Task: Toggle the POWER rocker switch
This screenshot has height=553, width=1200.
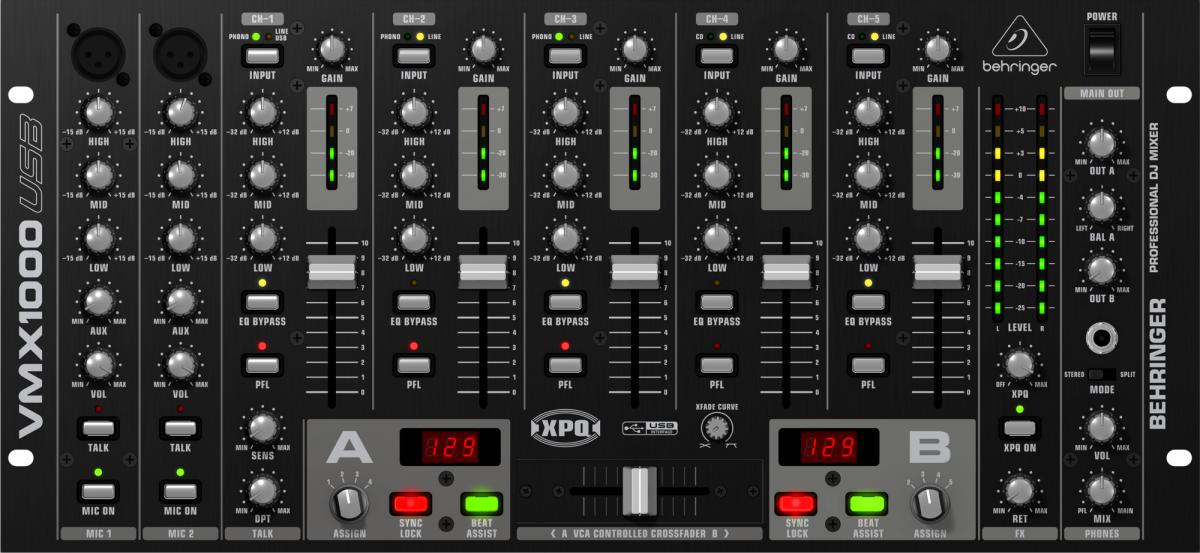Action: (1101, 49)
